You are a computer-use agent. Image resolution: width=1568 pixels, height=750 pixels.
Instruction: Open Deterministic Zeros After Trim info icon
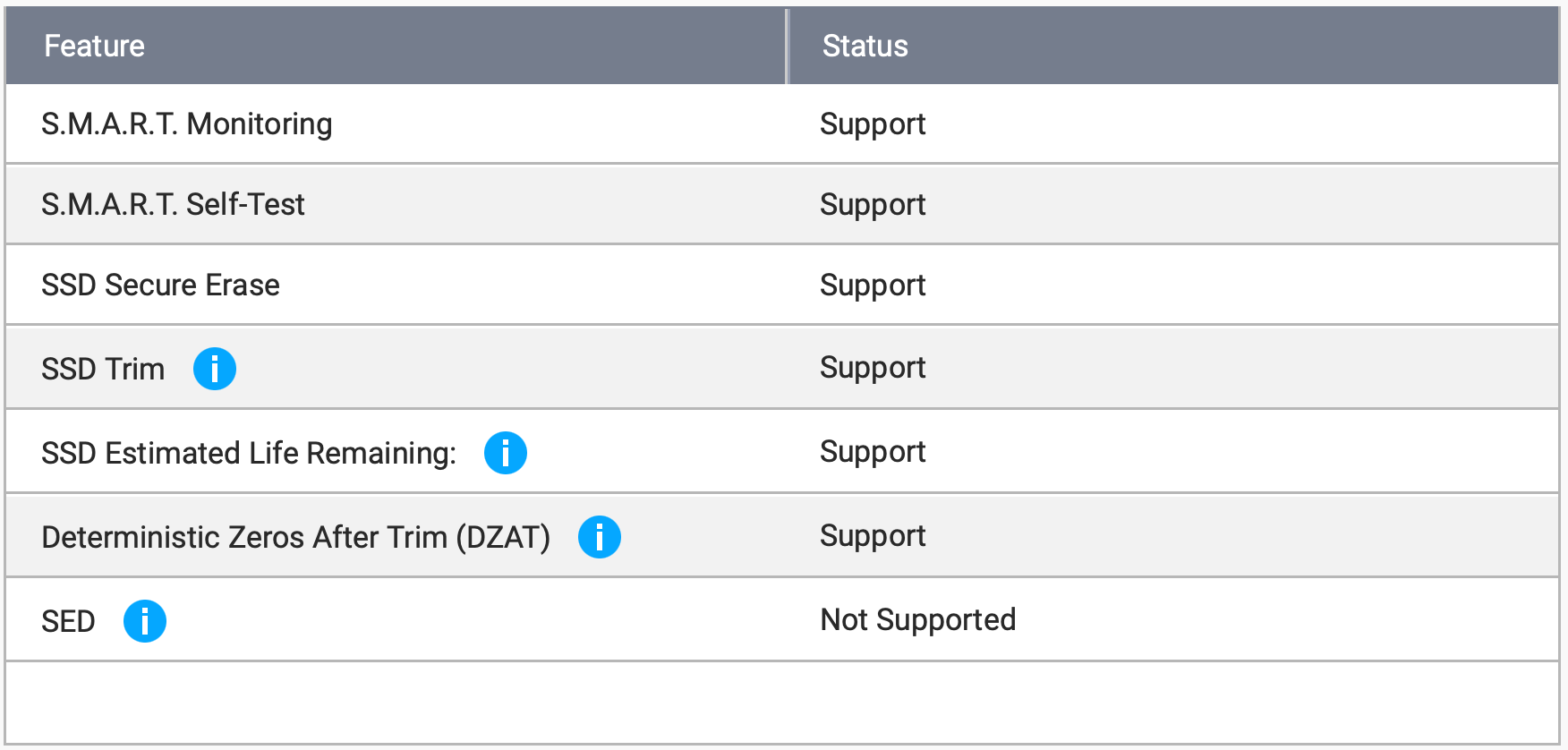click(x=600, y=537)
